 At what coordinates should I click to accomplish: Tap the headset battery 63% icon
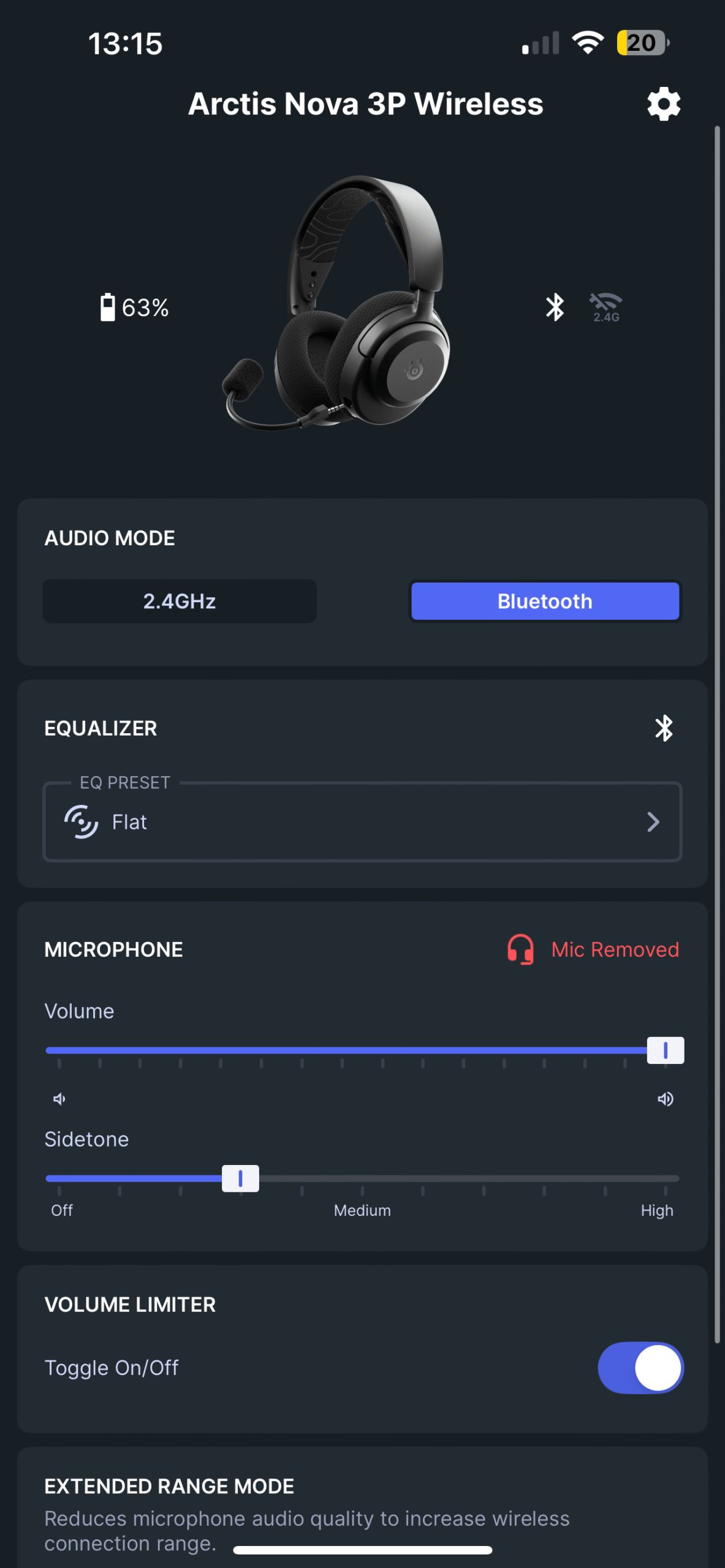(x=108, y=307)
